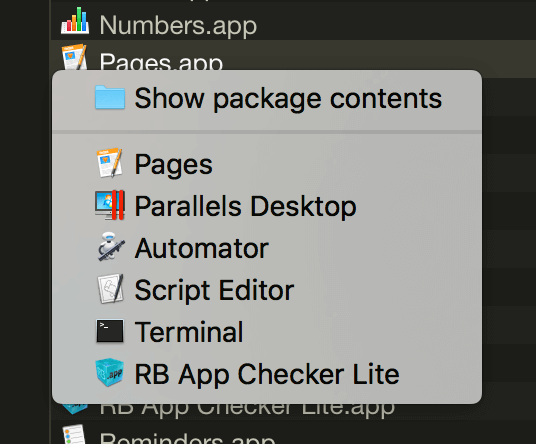Click the Automator robot icon

point(110,247)
